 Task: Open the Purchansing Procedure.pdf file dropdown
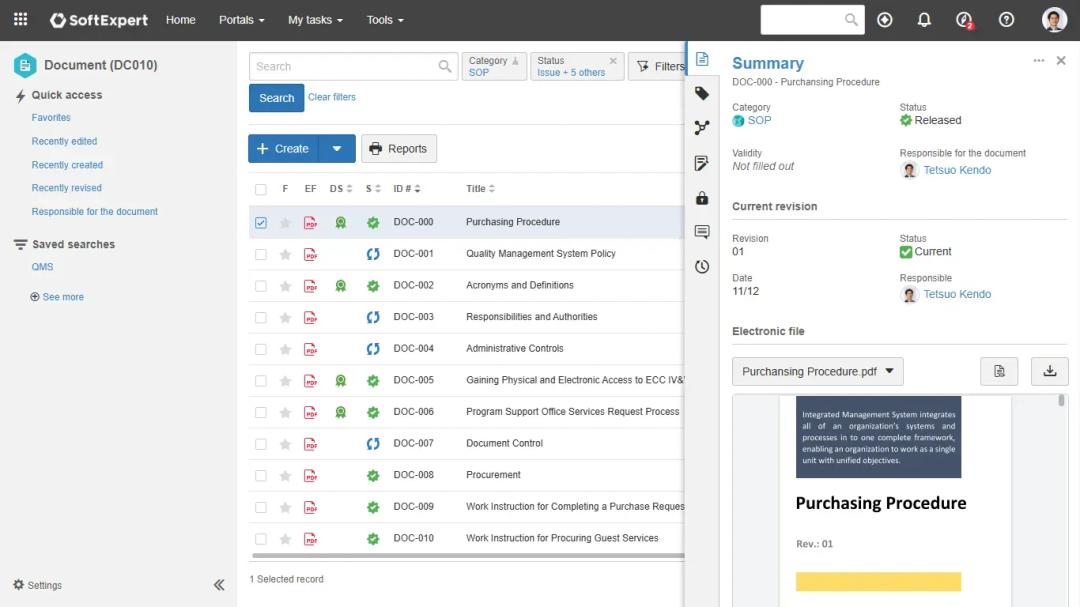(817, 371)
